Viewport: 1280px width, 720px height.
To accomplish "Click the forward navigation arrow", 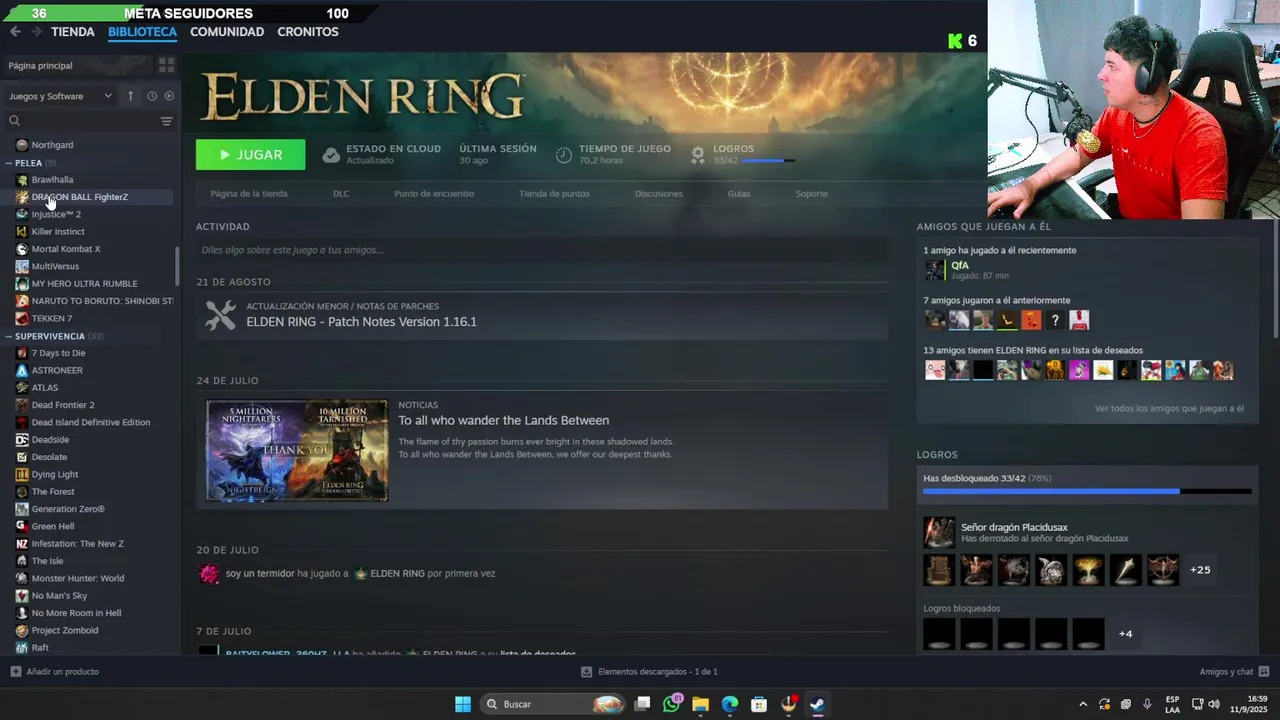I will (x=36, y=32).
